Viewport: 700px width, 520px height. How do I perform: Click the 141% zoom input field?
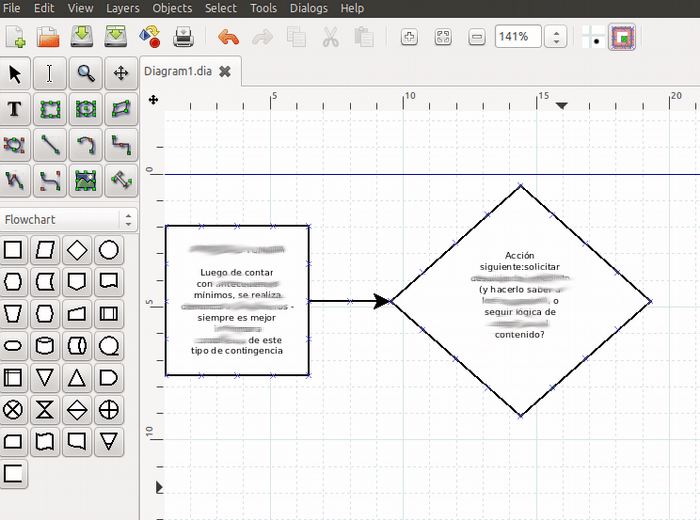click(x=518, y=37)
